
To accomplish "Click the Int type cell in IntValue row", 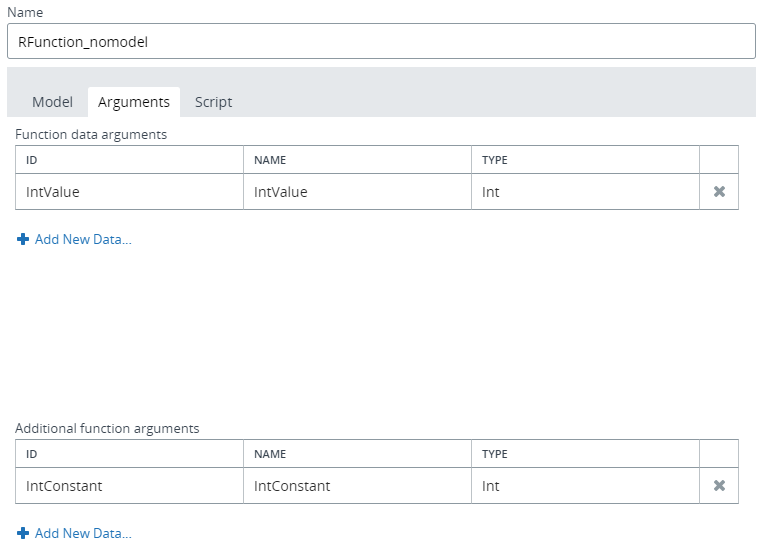I will pyautogui.click(x=585, y=192).
